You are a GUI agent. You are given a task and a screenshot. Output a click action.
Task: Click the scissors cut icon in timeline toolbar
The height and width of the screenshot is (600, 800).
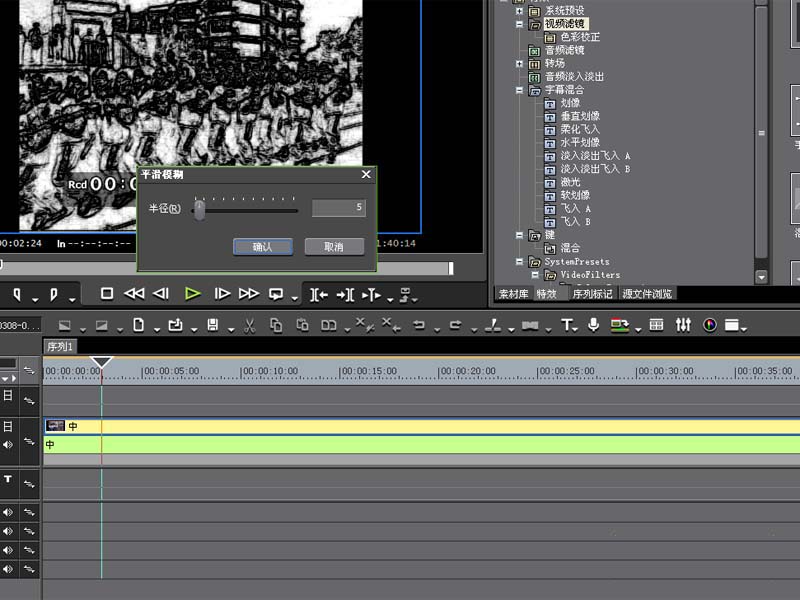coord(249,325)
